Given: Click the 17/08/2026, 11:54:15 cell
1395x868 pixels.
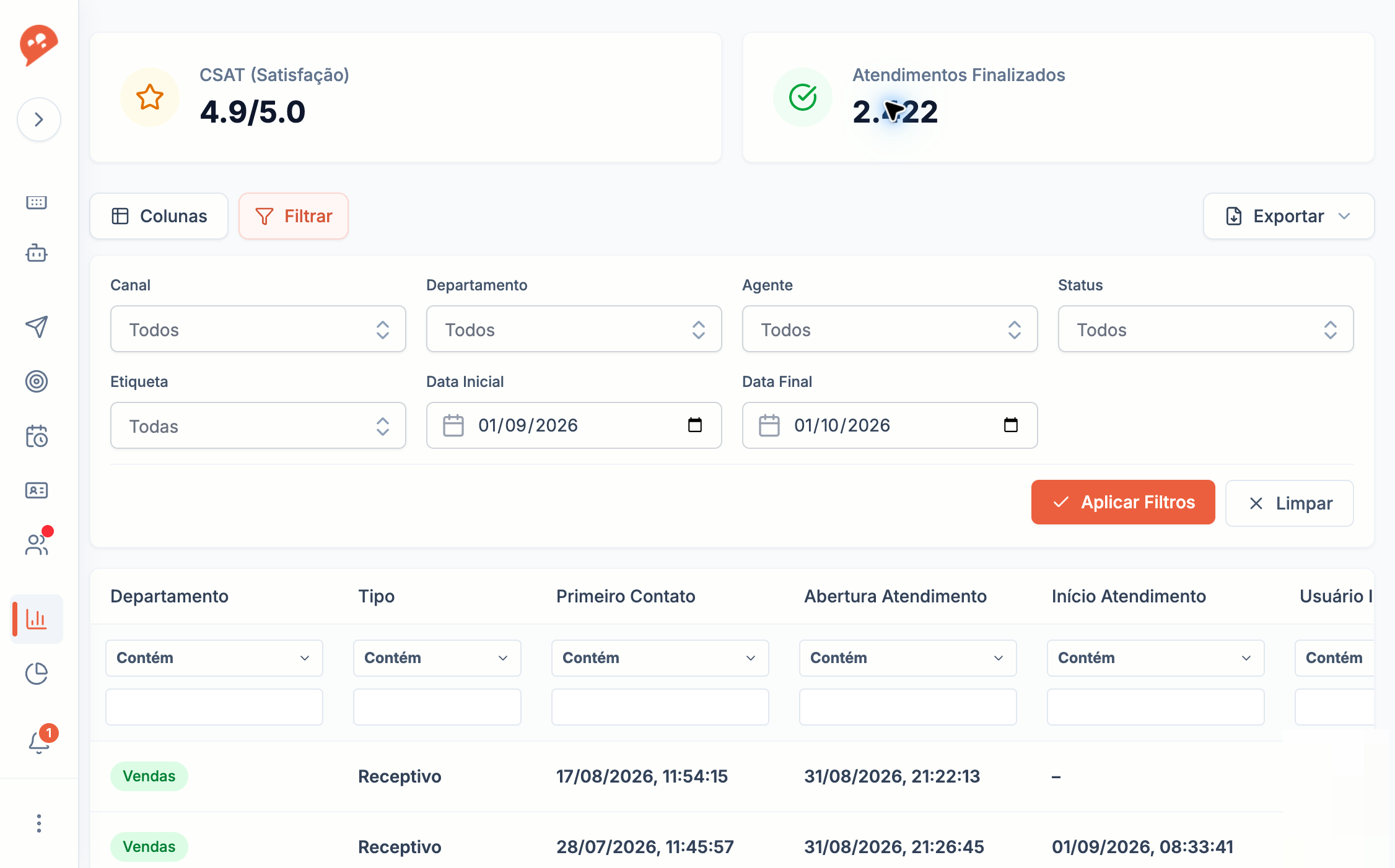Looking at the screenshot, I should (x=642, y=776).
